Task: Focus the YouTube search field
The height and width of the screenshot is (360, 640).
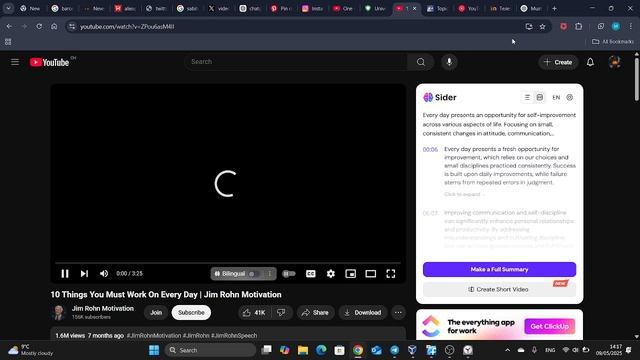Action: coord(296,62)
